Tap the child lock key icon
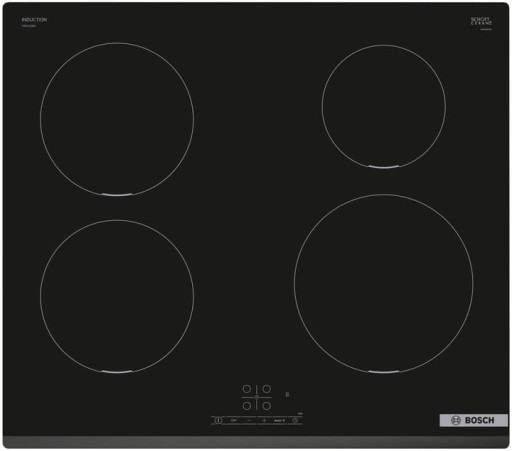 [x=233, y=420]
